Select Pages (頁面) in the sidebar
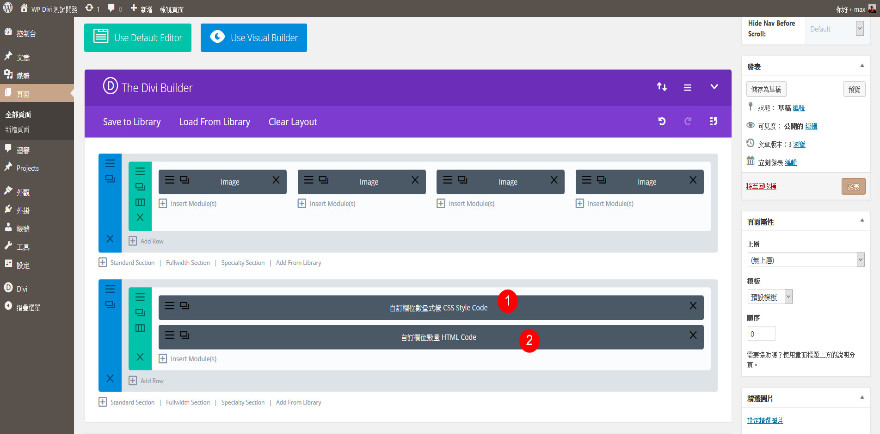Viewport: 880px width, 434px height. tap(36, 93)
